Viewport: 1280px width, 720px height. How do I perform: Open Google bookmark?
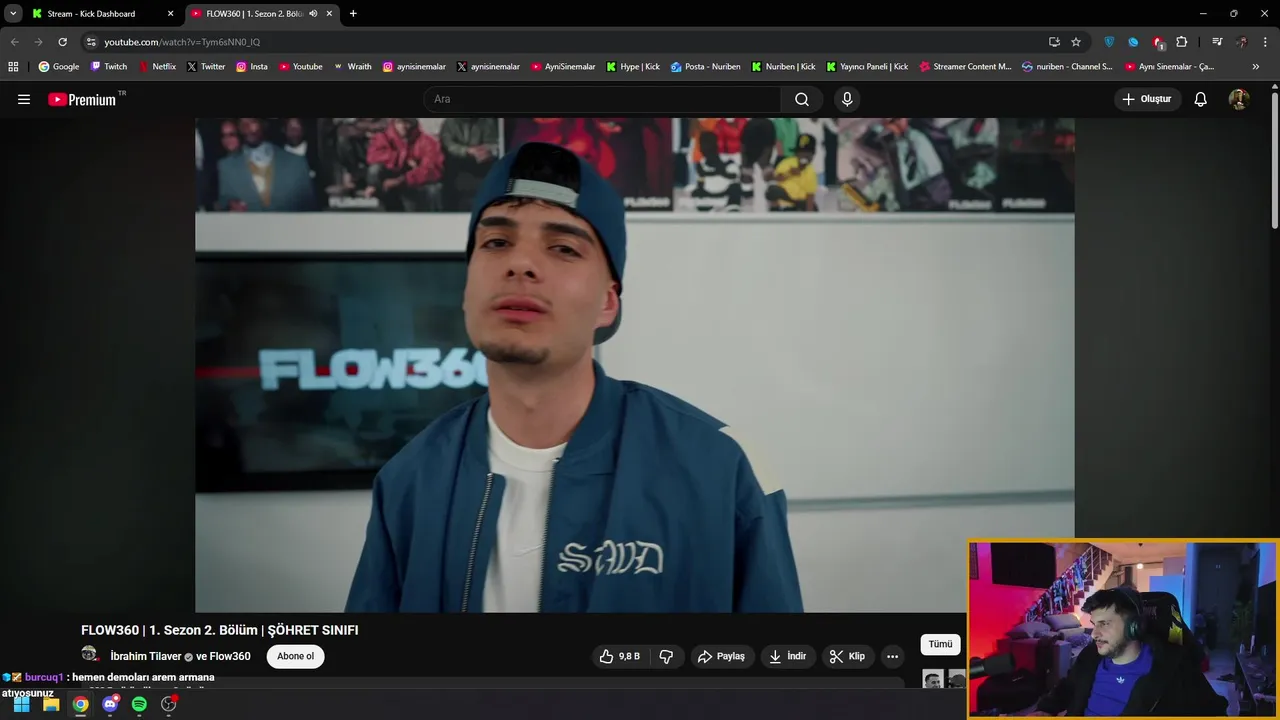59,67
